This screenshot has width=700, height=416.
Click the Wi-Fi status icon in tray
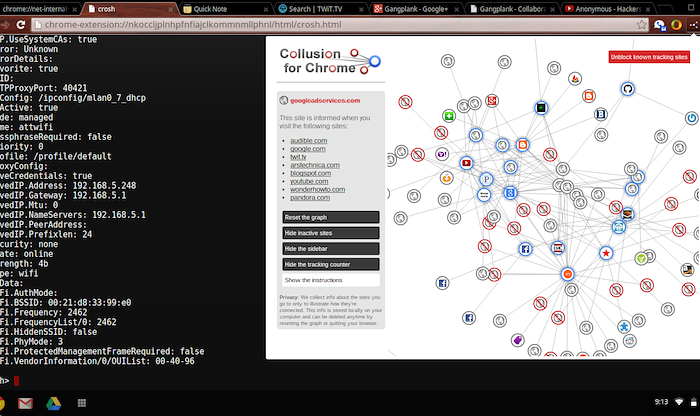679,402
